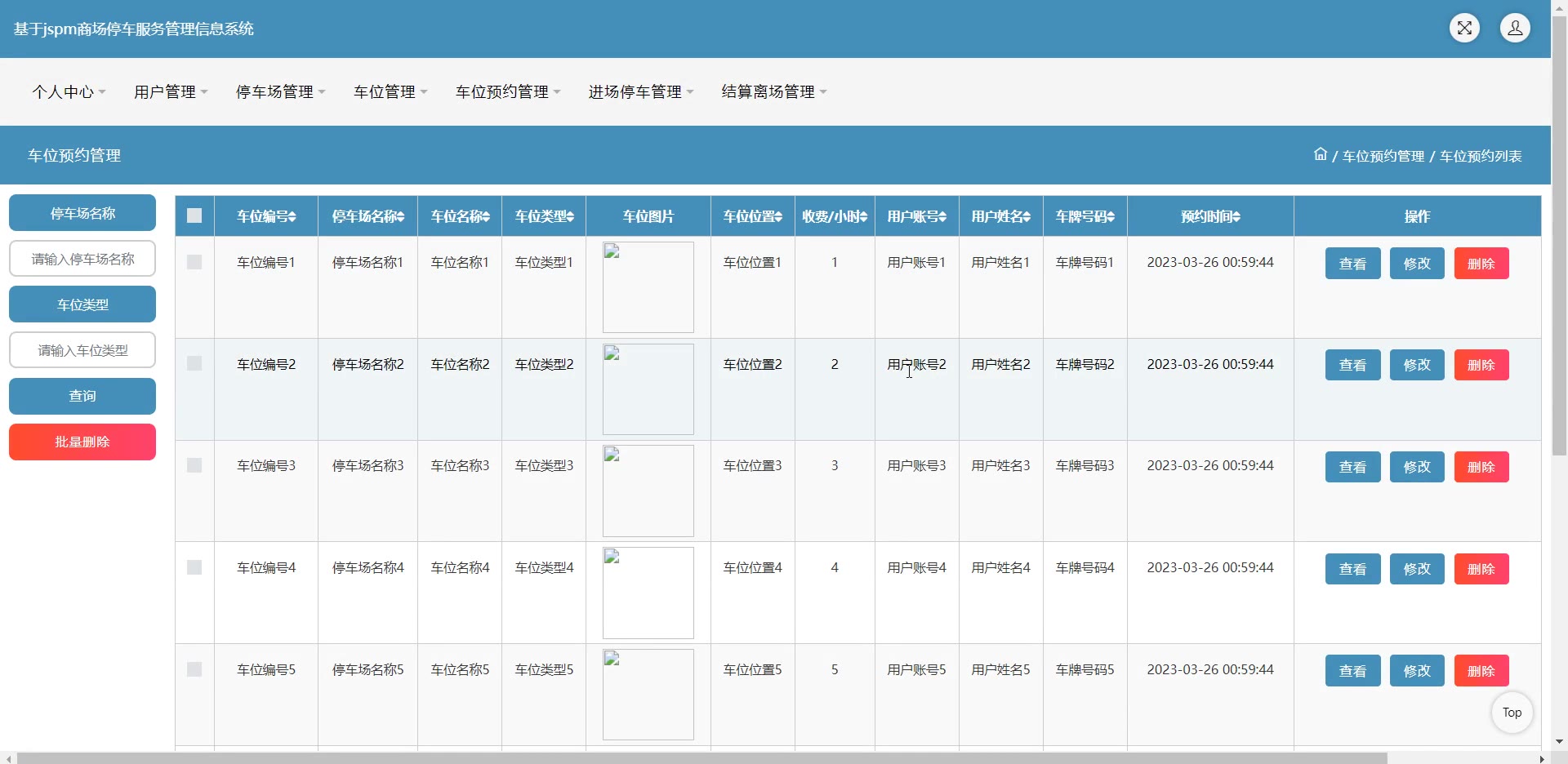1568x764 pixels.
Task: Click 删除 for row 车位编号3
Action: (1481, 467)
